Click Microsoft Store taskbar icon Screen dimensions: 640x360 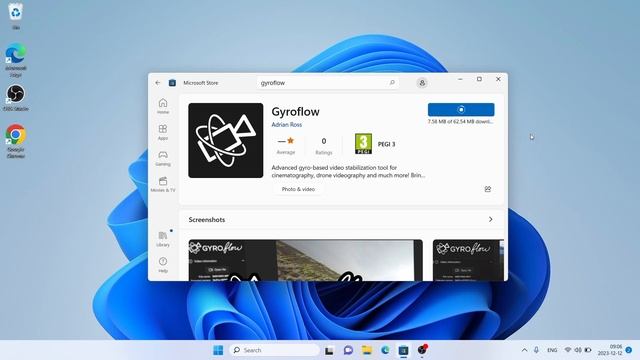coord(403,350)
